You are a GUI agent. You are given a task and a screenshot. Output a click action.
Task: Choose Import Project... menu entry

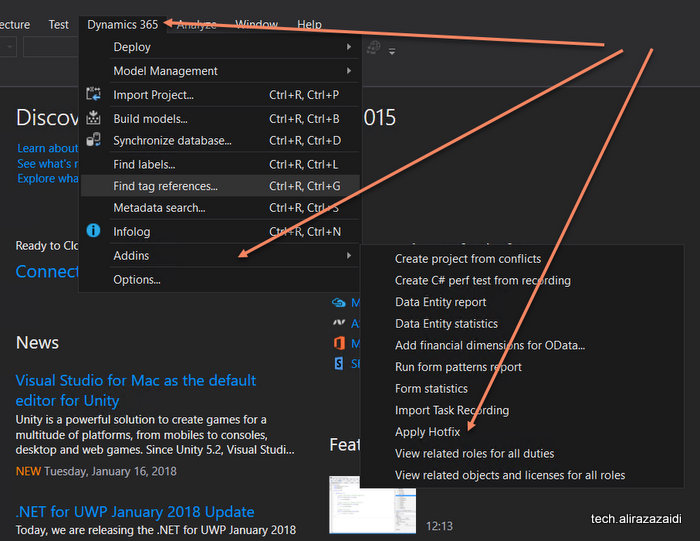click(x=220, y=95)
